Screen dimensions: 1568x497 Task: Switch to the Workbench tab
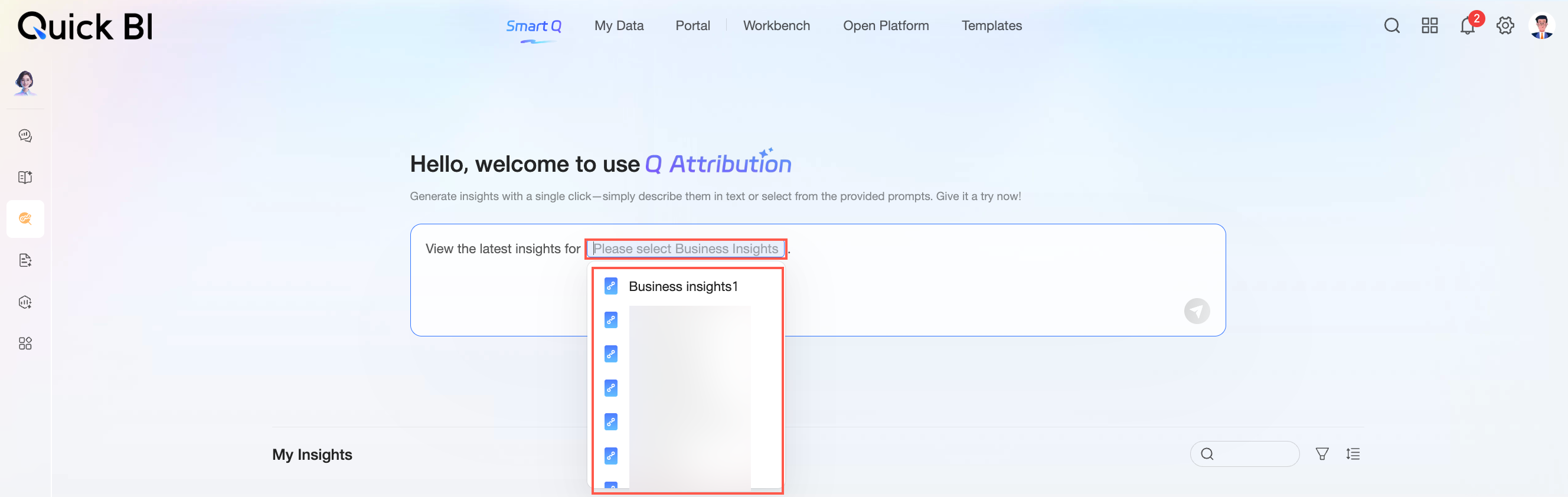click(776, 25)
